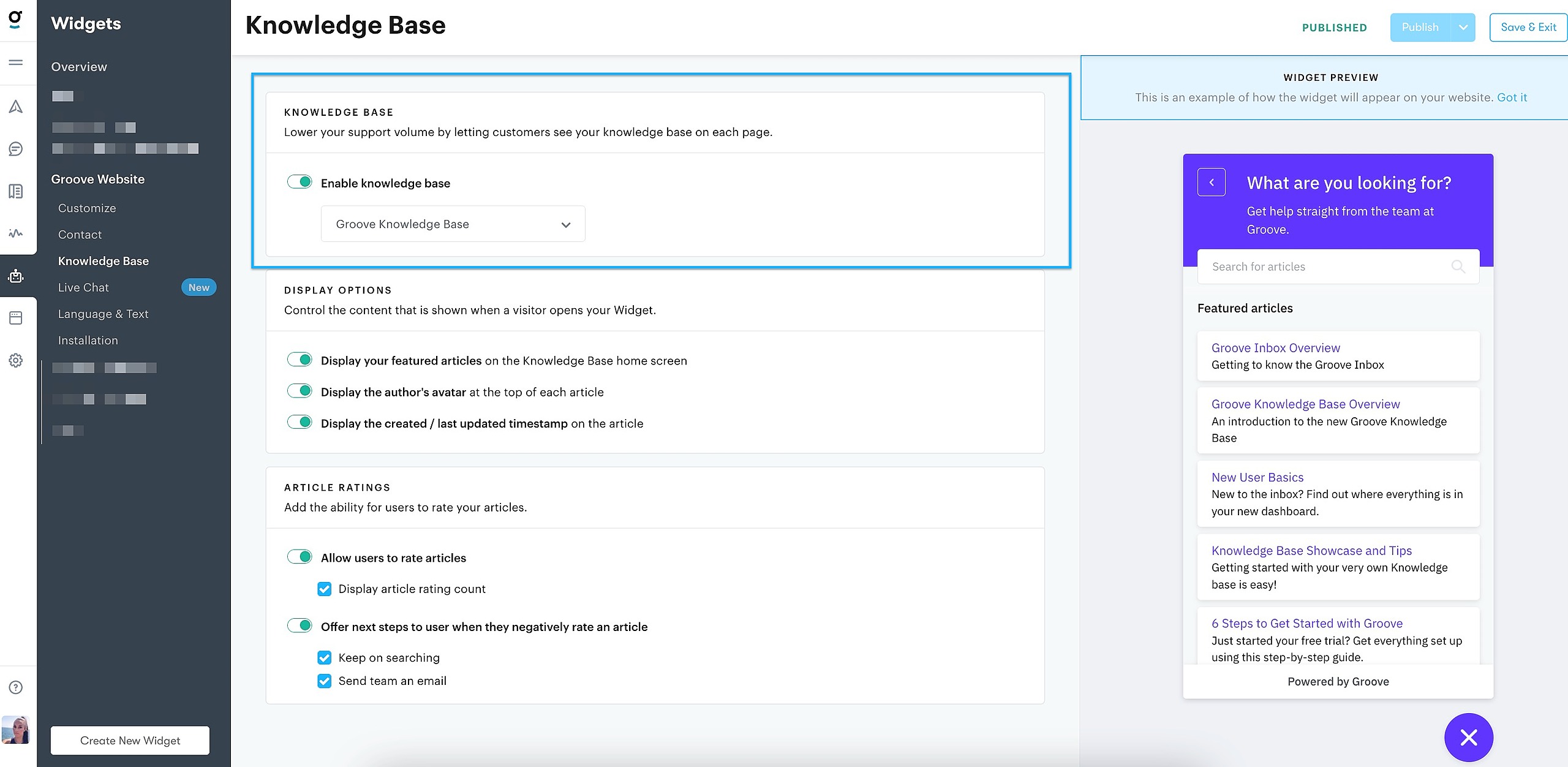Open the reporting activity graph icon

16,233
